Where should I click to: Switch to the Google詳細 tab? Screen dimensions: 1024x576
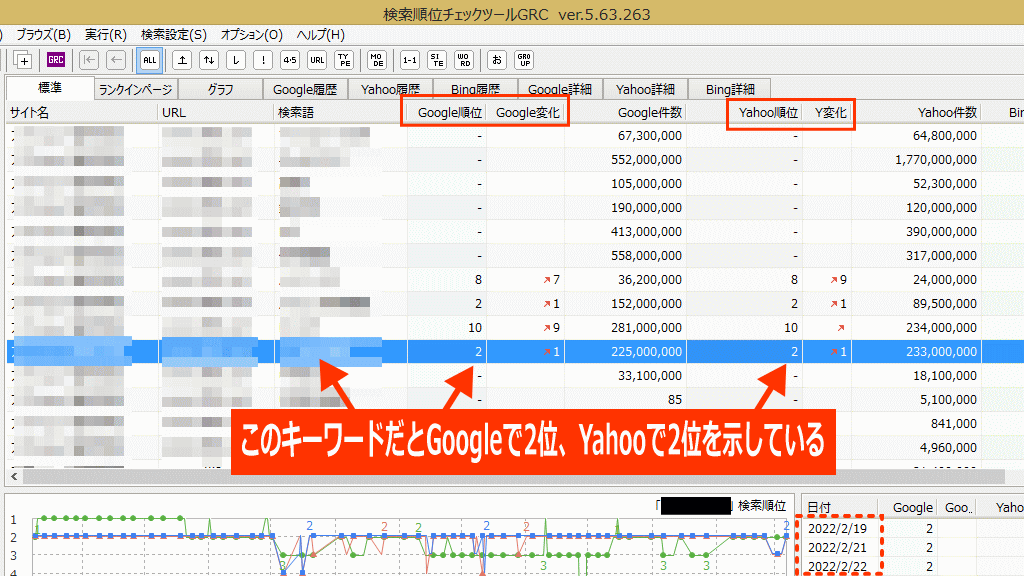point(560,89)
